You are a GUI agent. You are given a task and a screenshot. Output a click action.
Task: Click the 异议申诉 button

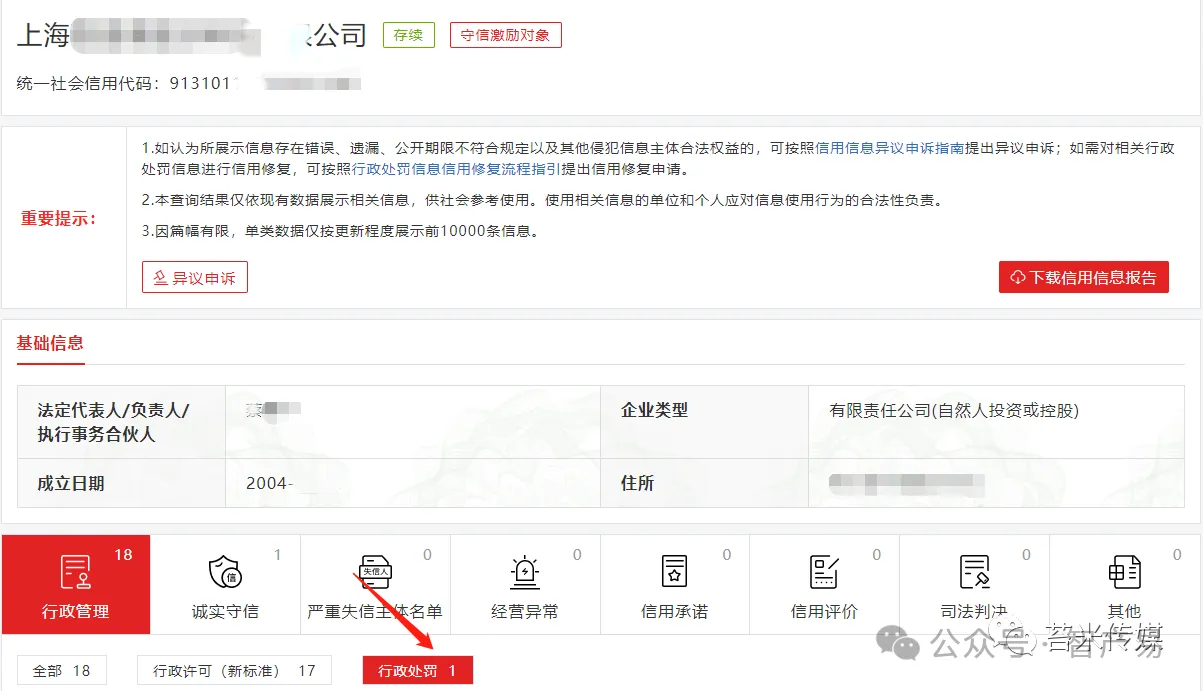point(195,277)
